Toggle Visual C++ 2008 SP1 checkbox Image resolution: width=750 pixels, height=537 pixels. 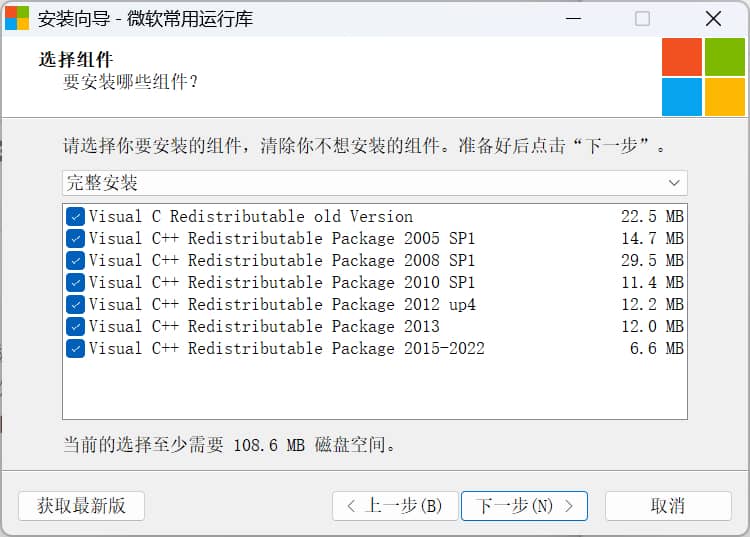pos(76,261)
